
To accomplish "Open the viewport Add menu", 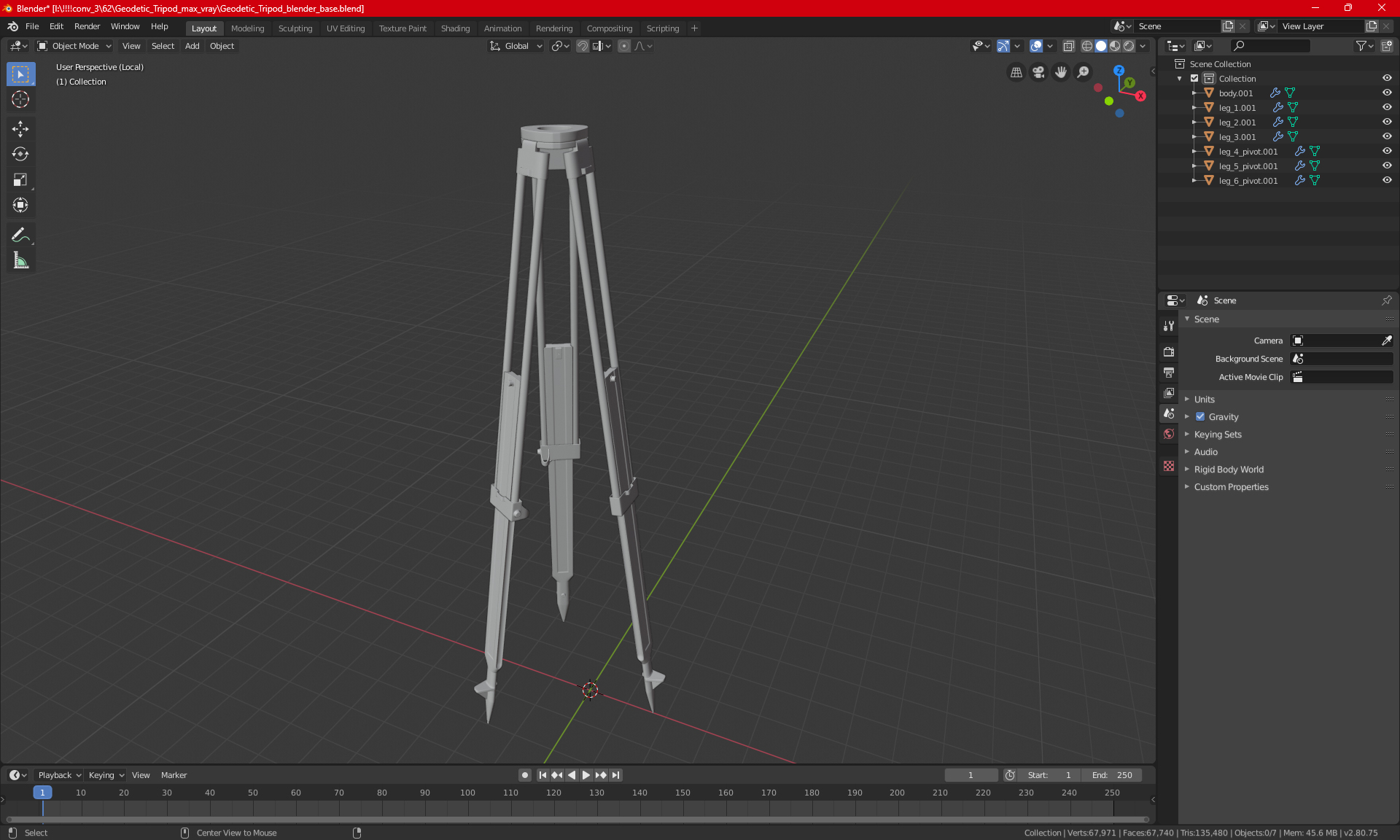I will [x=192, y=46].
